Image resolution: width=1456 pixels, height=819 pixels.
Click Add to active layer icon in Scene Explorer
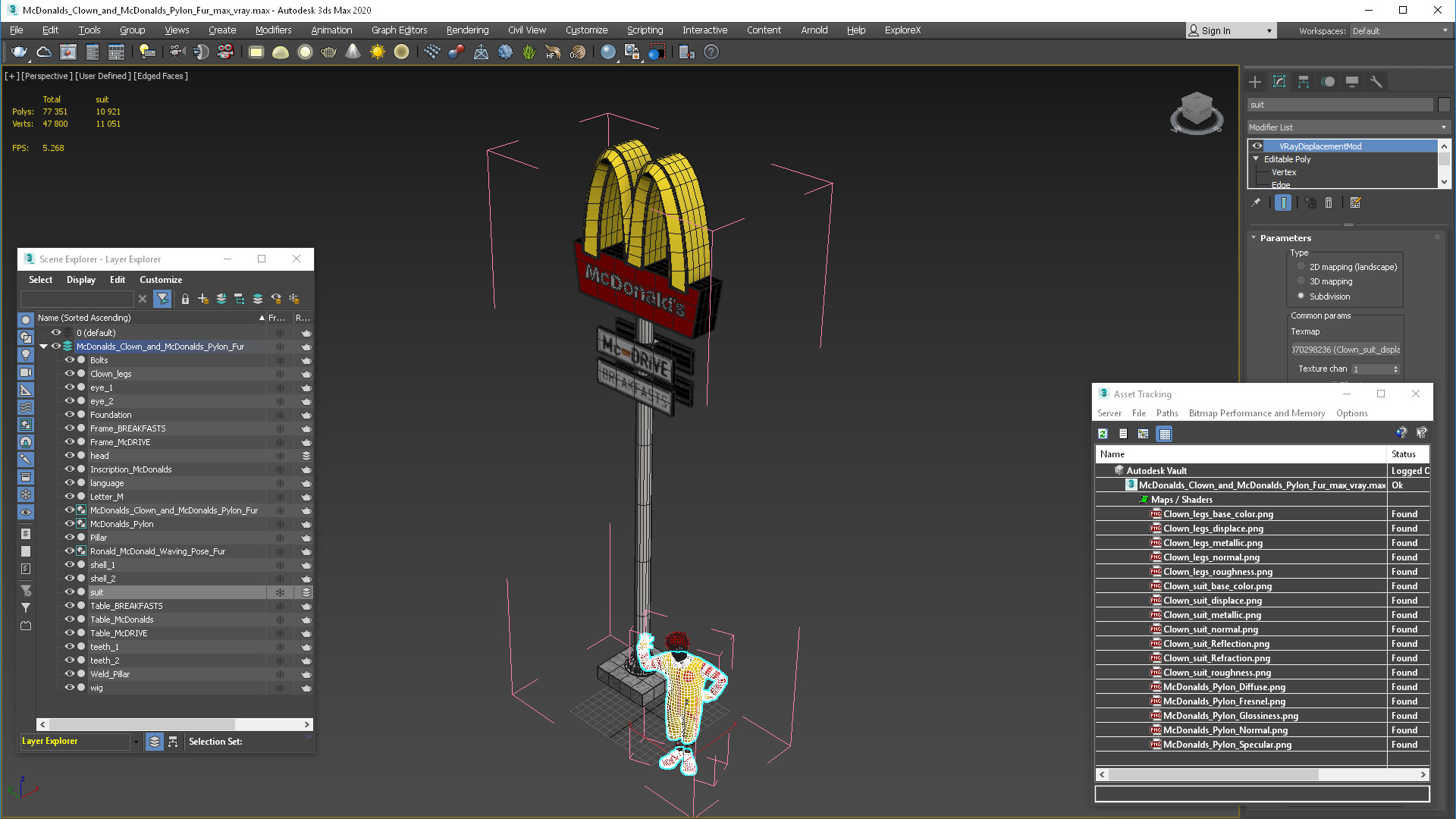point(221,299)
